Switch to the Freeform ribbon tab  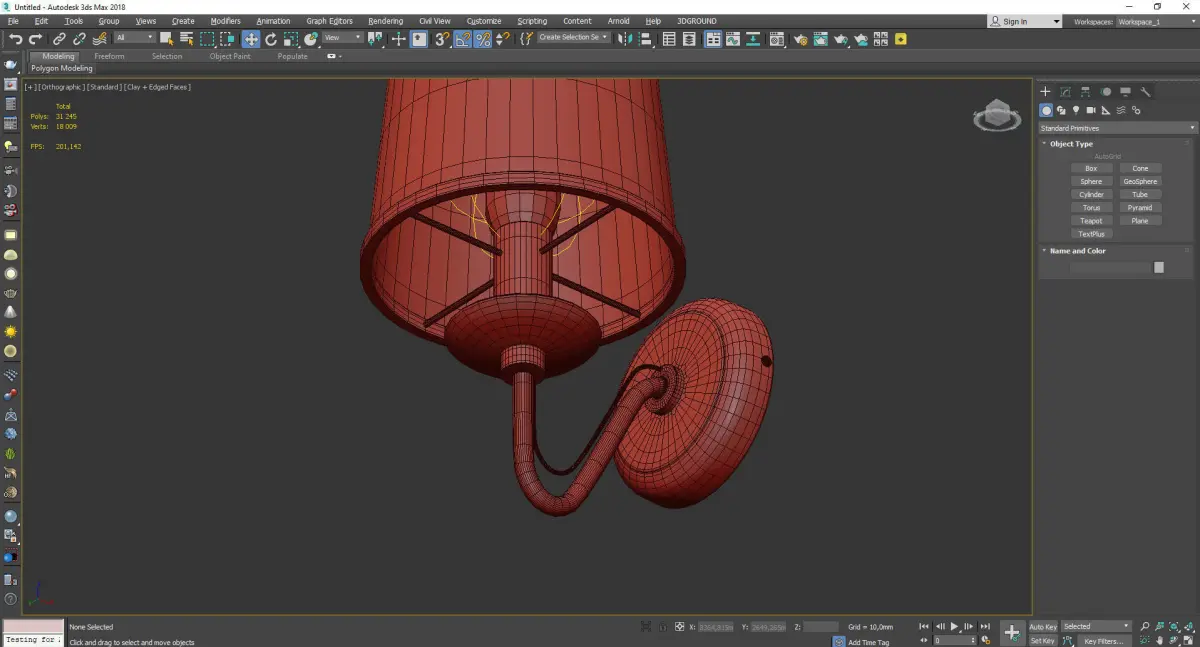tap(109, 57)
